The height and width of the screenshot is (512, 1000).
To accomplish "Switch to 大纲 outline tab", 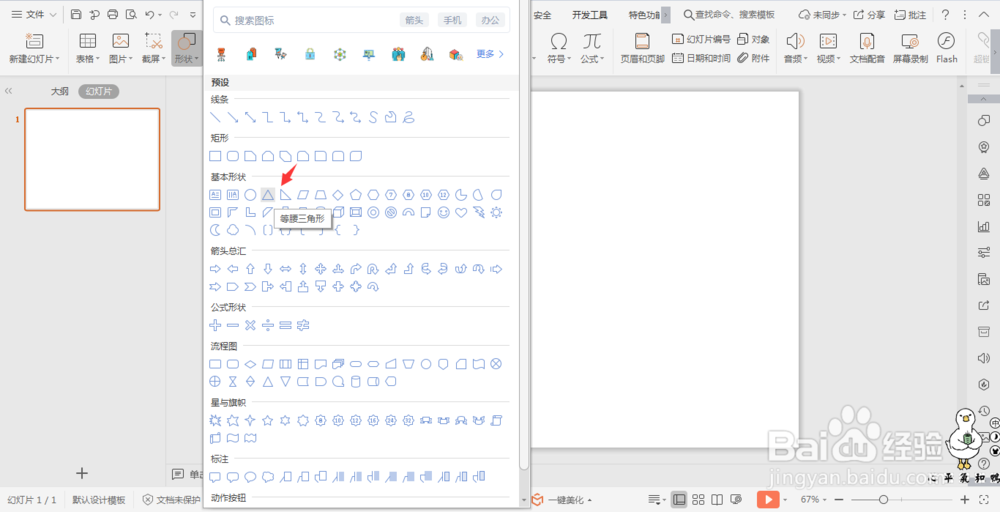I will tap(60, 91).
